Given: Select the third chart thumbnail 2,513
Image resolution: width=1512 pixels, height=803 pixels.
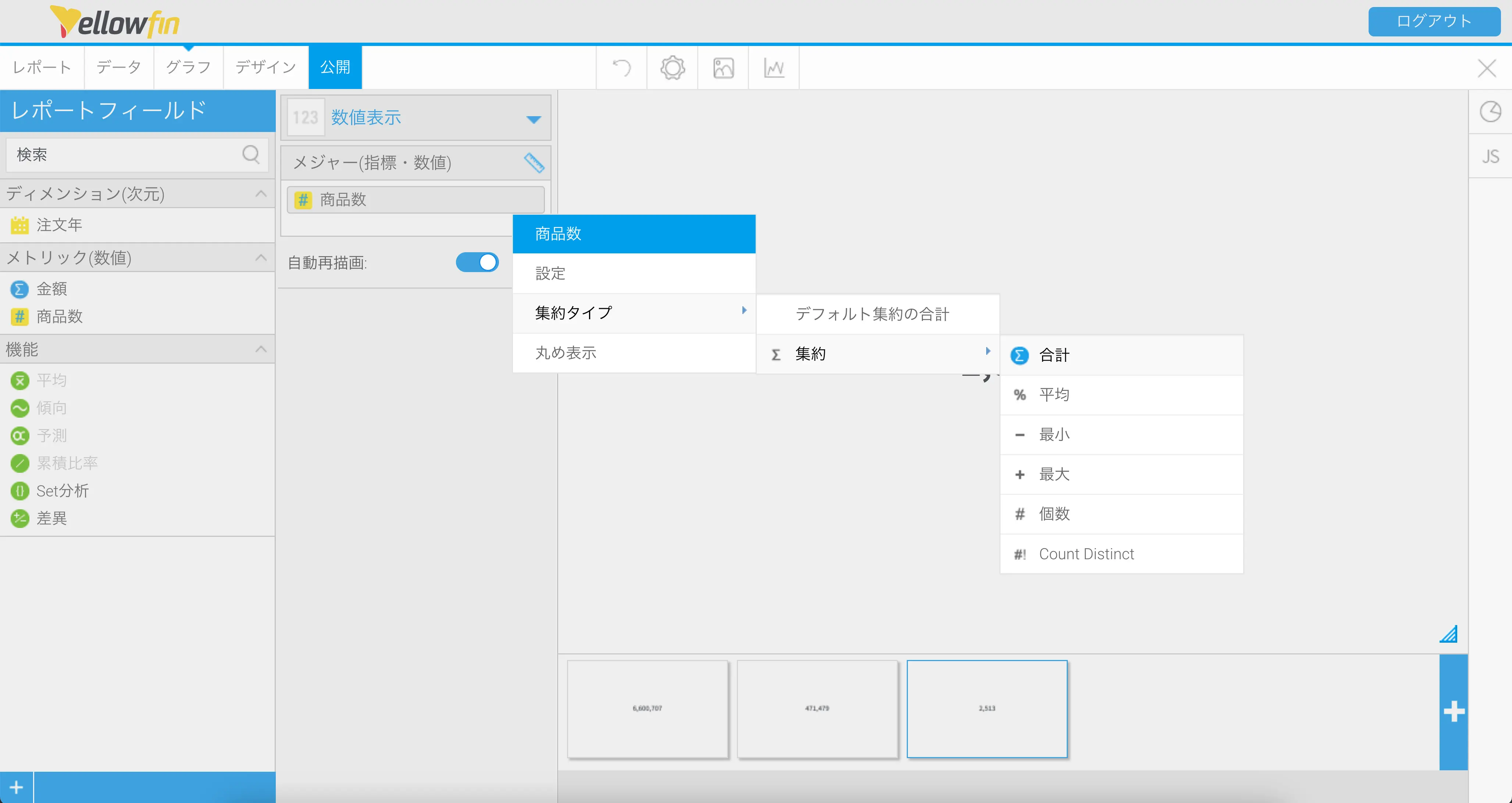Looking at the screenshot, I should 987,709.
